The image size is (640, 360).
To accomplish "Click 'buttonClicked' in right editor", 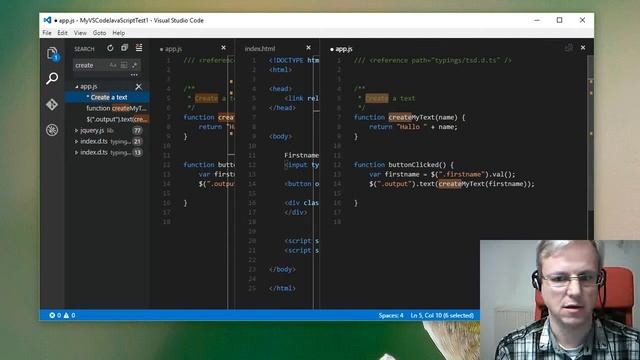I will (x=413, y=164).
